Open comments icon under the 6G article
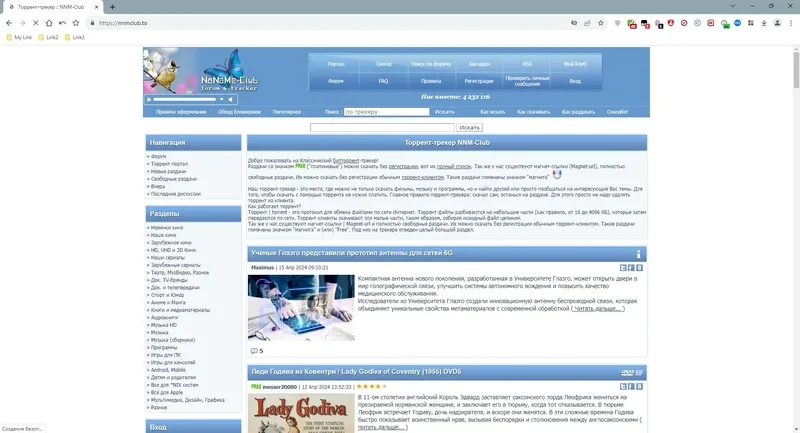This screenshot has height=433, width=800. coord(254,351)
